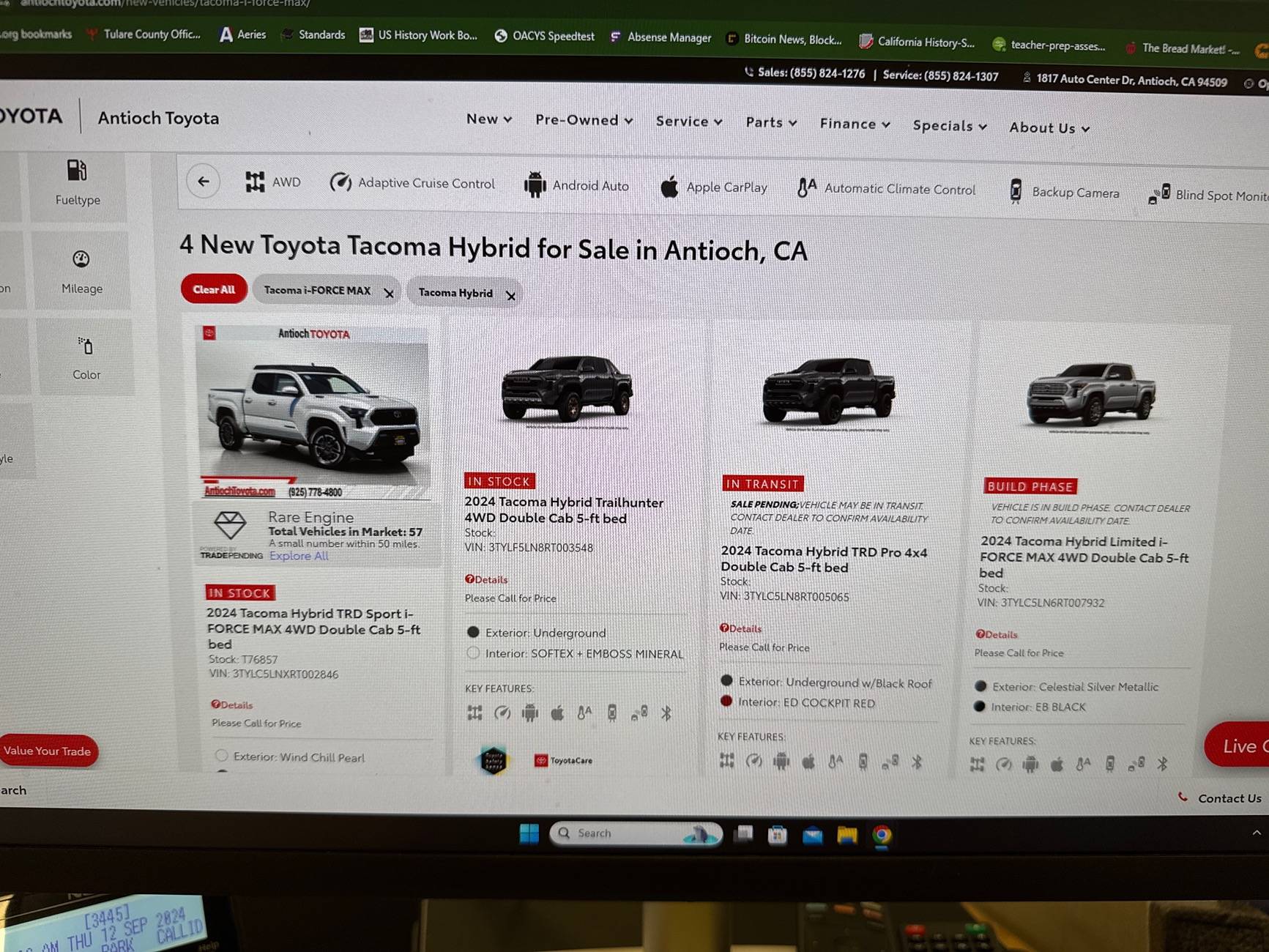Open the 2024 Tacoma Hybrid Trailhunter listing title
The image size is (1269, 952).
pos(564,510)
